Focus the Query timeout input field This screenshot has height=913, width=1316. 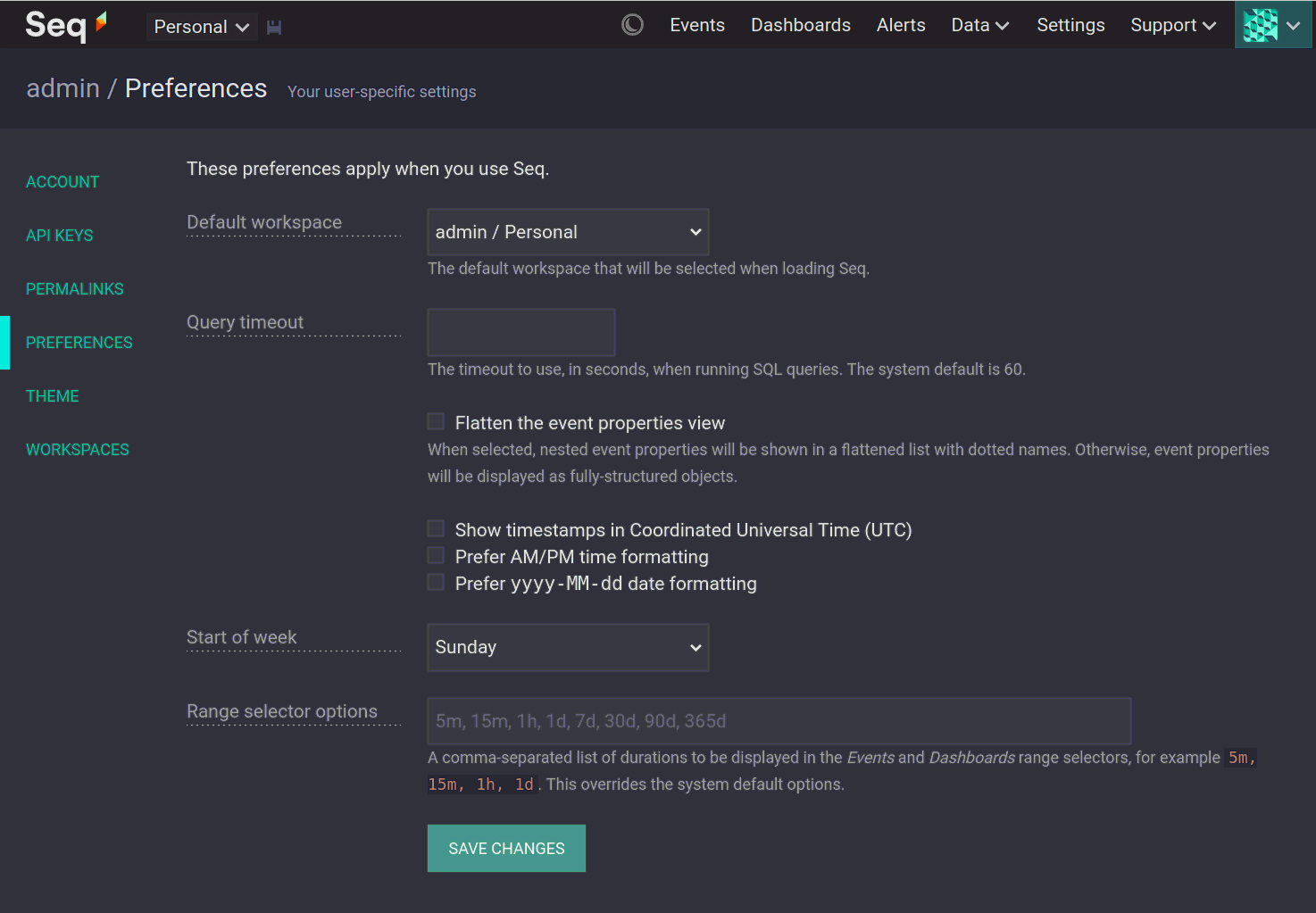click(x=521, y=332)
